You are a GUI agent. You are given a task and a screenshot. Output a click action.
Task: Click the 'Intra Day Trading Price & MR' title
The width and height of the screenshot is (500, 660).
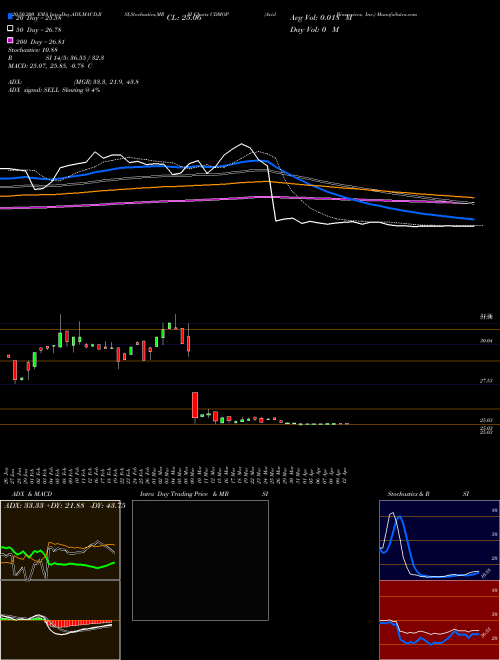[x=184, y=494]
